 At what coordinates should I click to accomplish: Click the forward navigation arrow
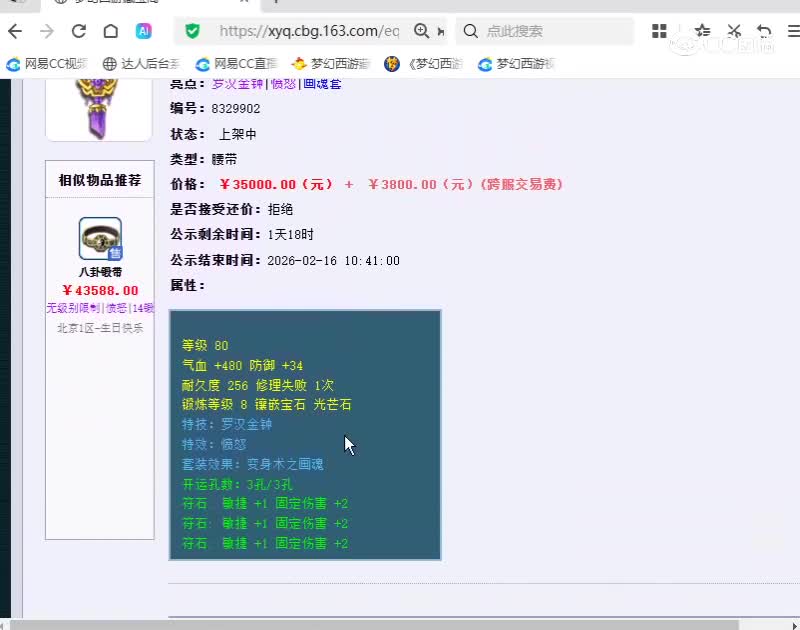(x=47, y=32)
